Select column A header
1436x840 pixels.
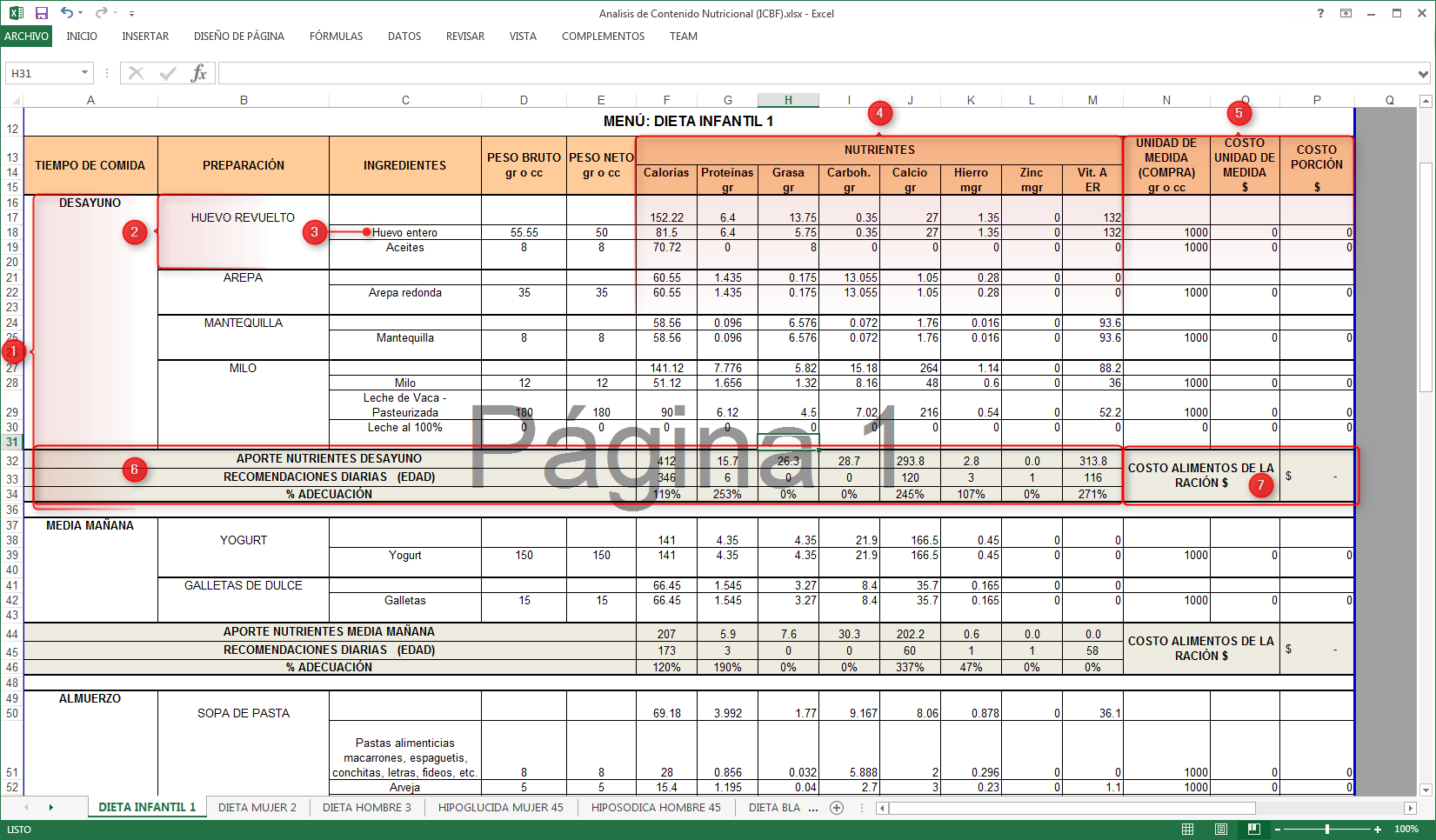90,100
